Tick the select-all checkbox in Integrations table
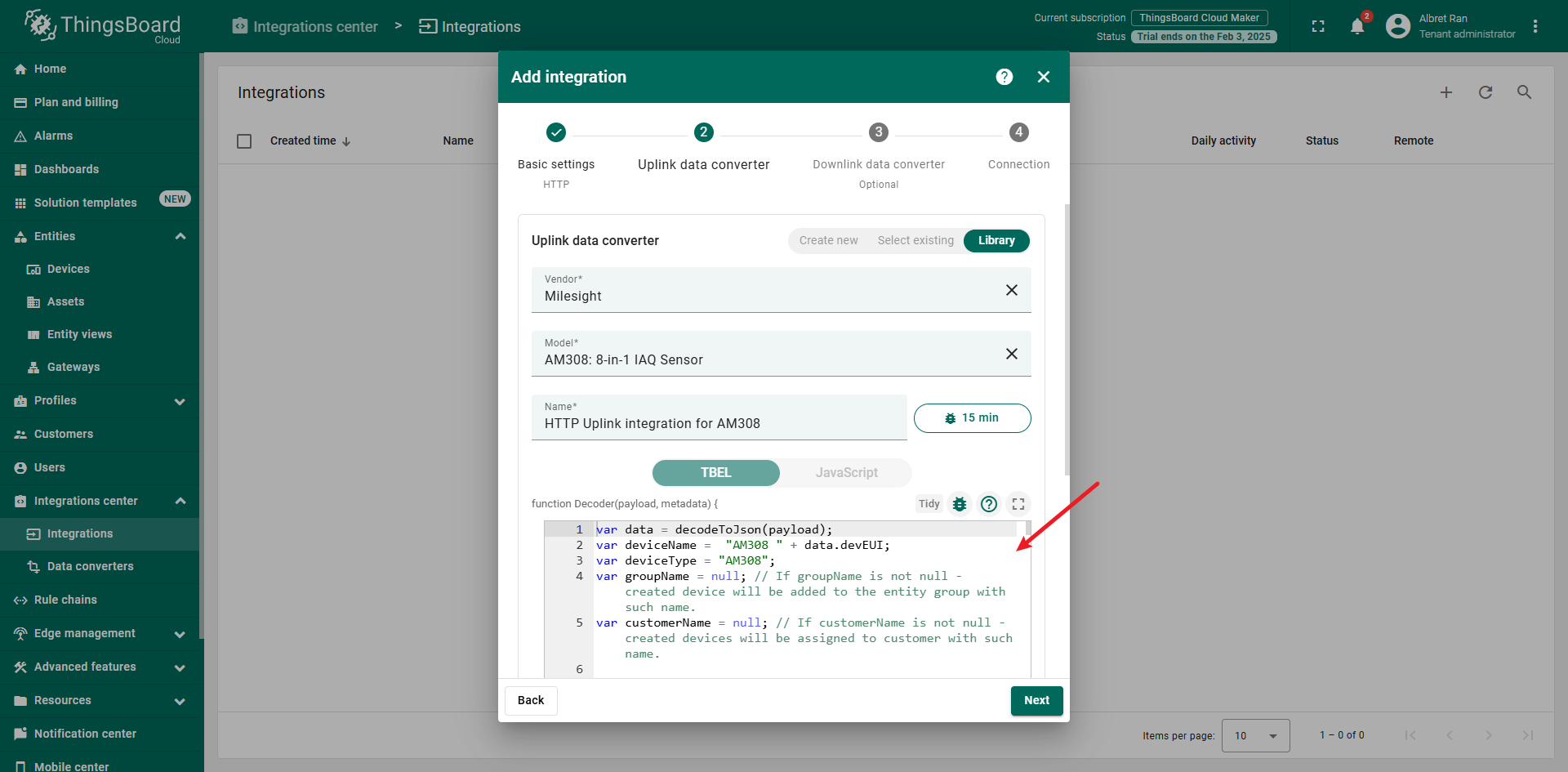 coord(244,141)
